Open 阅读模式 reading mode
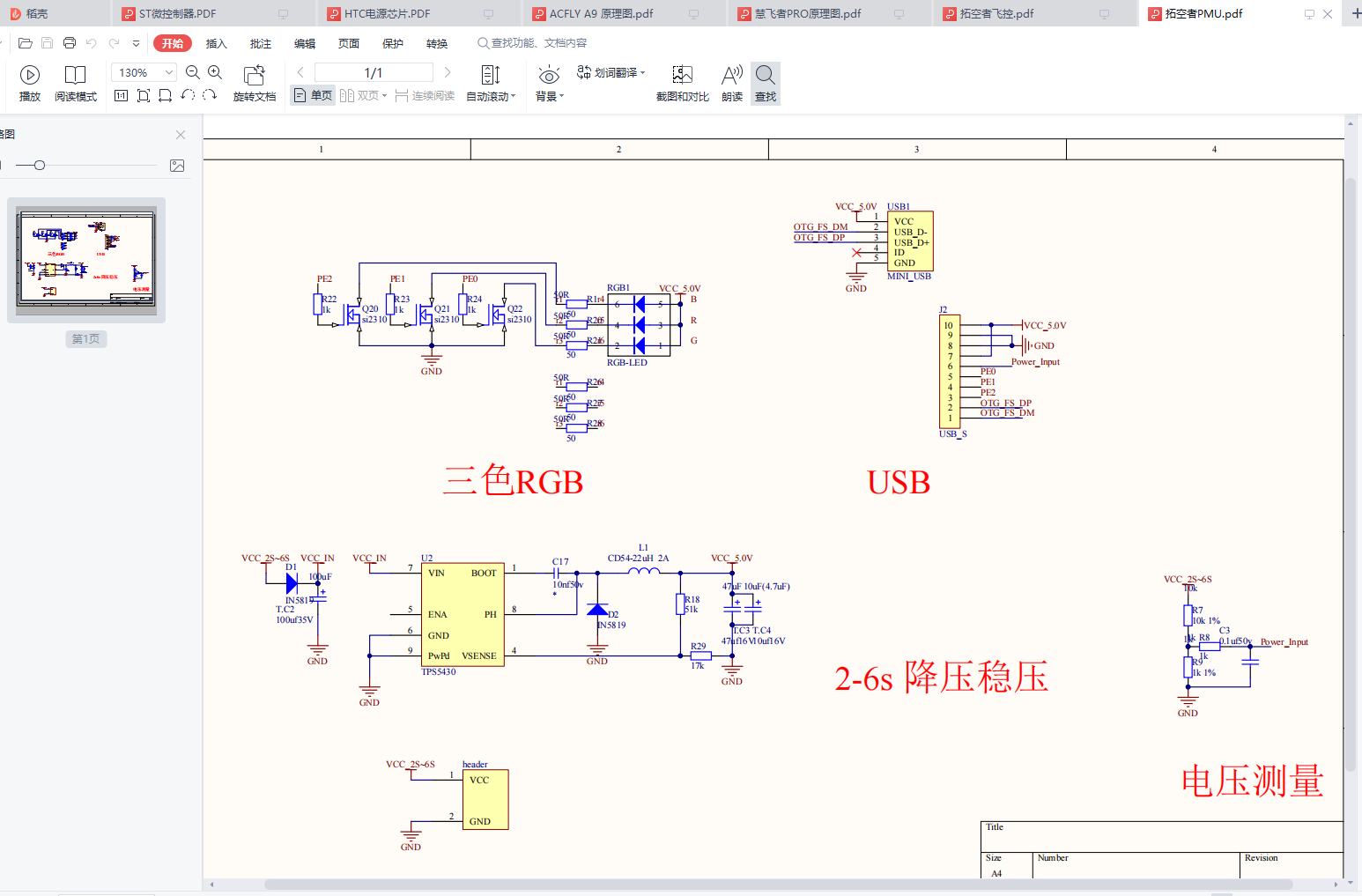The height and width of the screenshot is (896, 1362). tap(75, 82)
